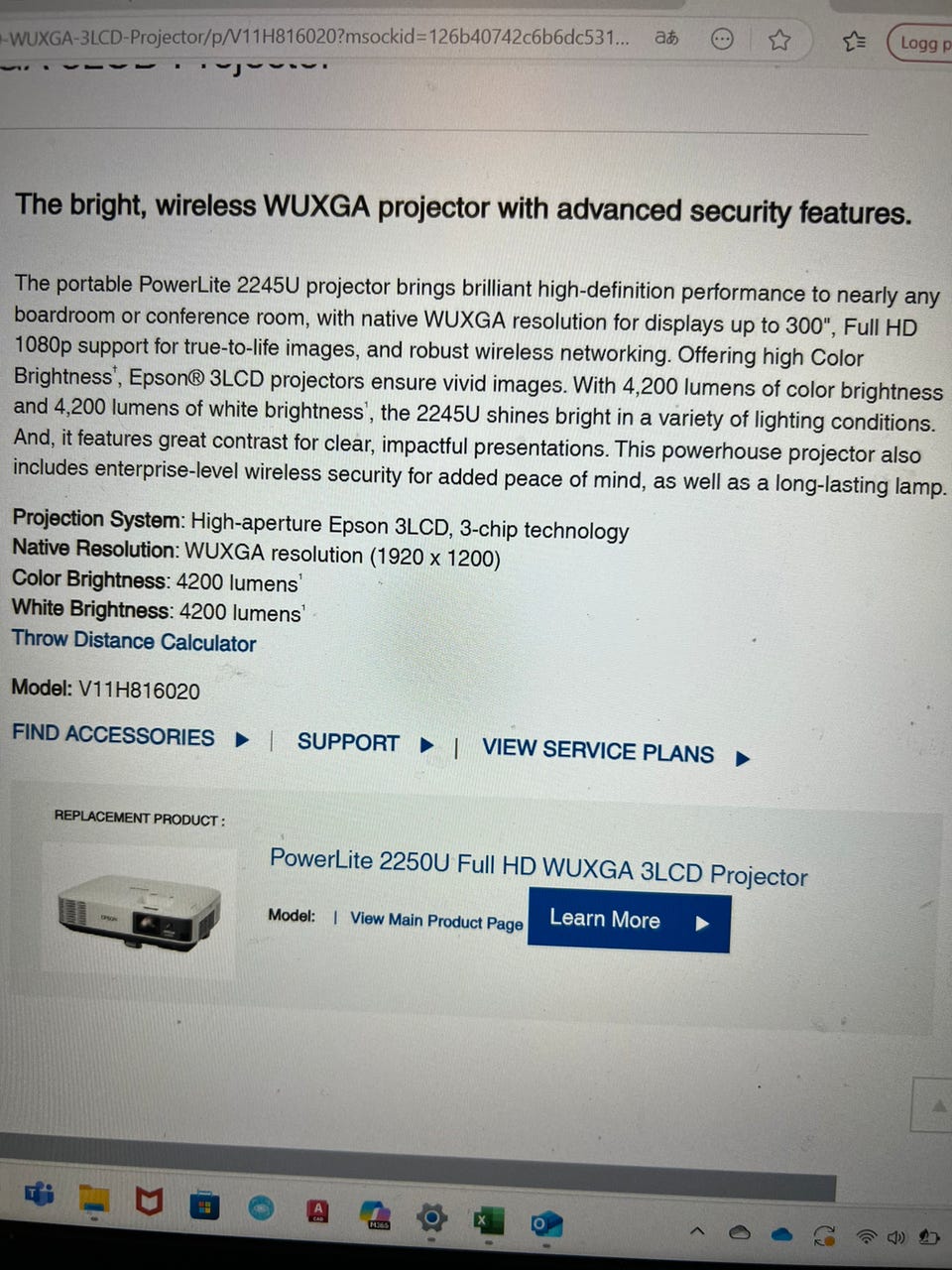Open Outlook from the taskbar
Image resolution: width=952 pixels, height=1270 pixels.
[x=545, y=1223]
